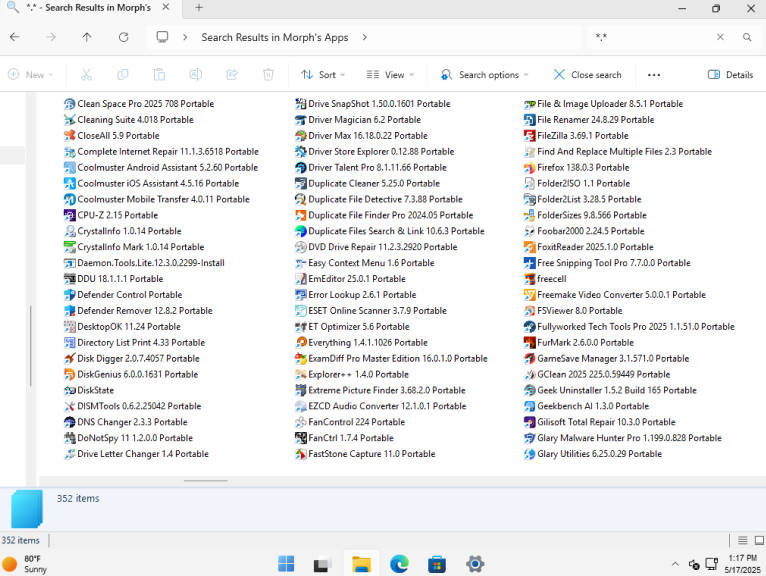The height and width of the screenshot is (576, 766).
Task: Select Daemon.Tools.Lite.12.3.0.2299-Install item
Action: (x=144, y=263)
